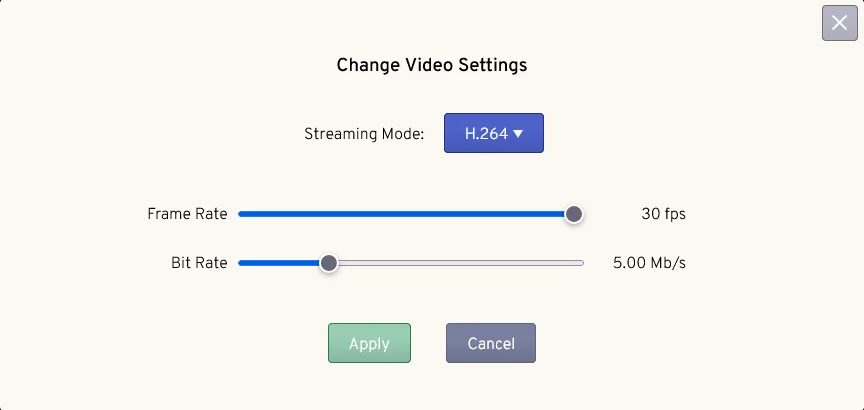
Task: Select the Bit Rate label
Action: [199, 263]
